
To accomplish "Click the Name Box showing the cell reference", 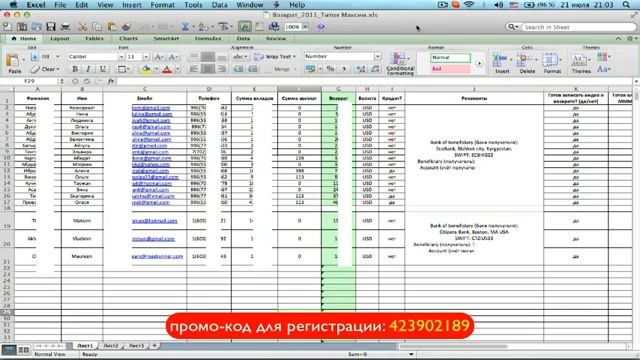I will (x=30, y=81).
